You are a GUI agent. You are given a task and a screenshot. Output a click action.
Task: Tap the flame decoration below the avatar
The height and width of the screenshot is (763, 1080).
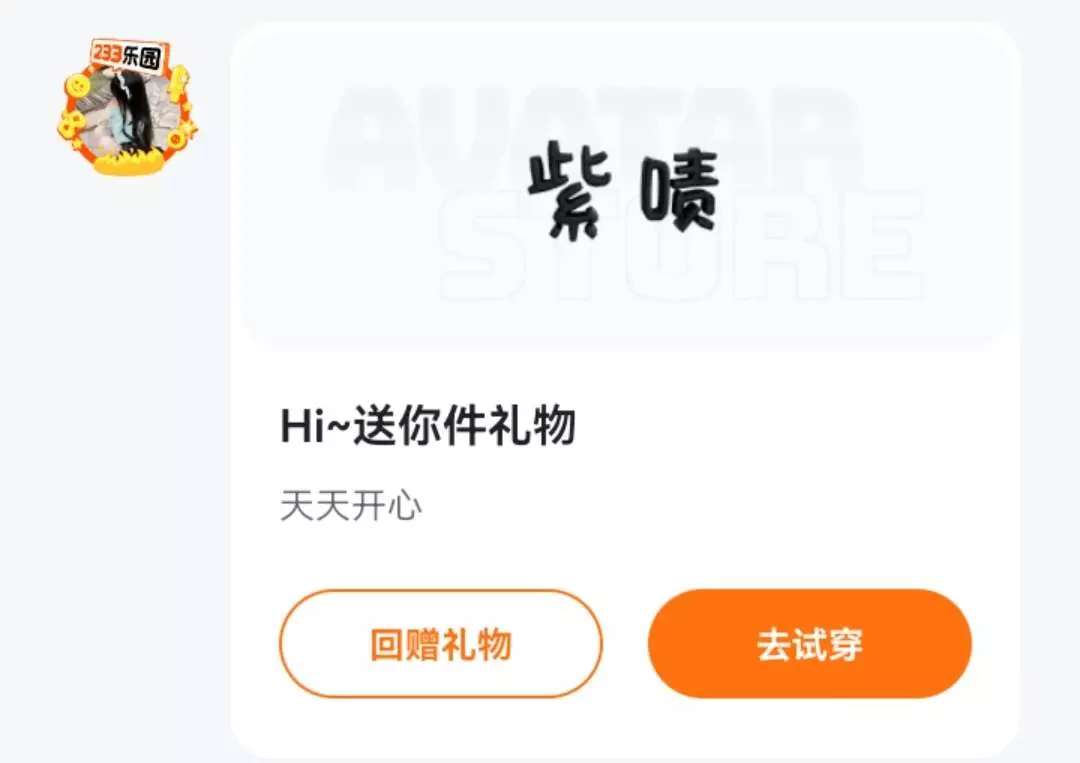tap(129, 162)
